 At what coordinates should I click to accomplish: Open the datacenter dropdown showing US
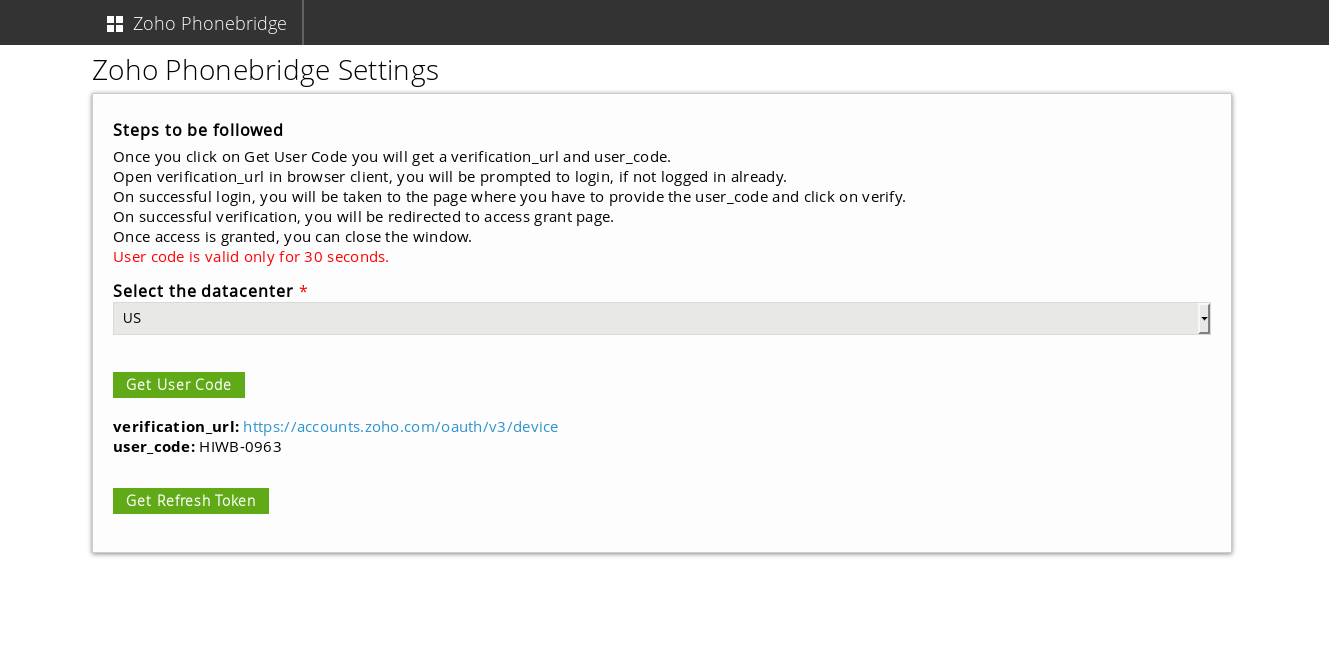click(x=661, y=318)
